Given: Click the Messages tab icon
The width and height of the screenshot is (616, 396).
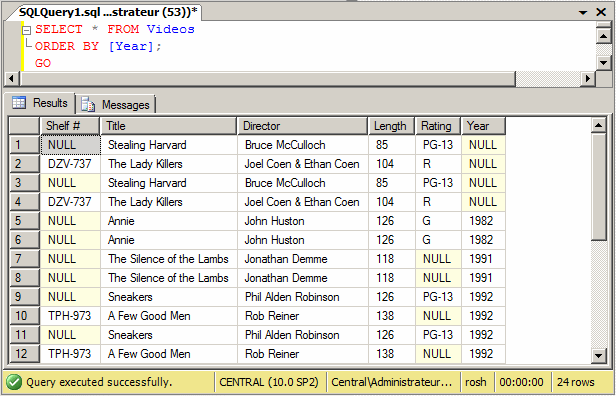Looking at the screenshot, I should (88, 105).
